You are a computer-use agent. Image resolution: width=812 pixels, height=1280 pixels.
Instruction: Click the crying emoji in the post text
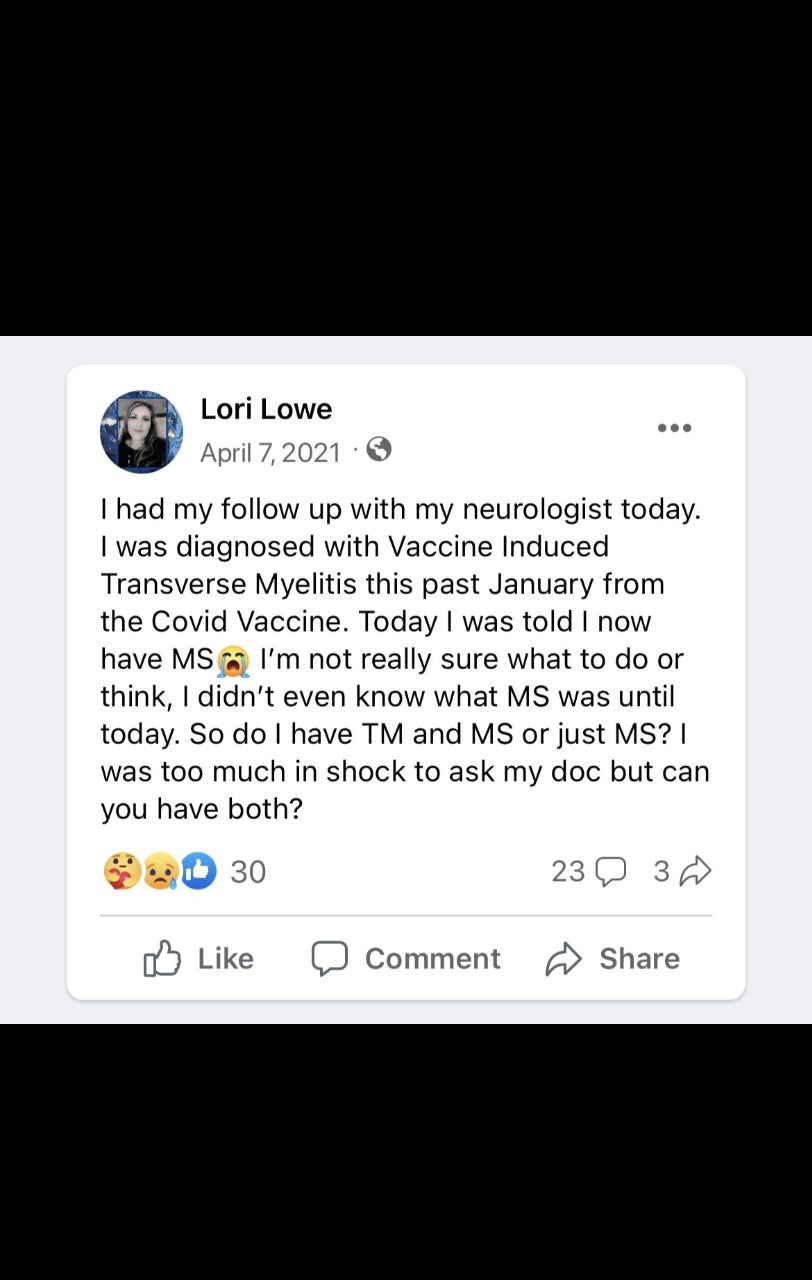point(233,661)
